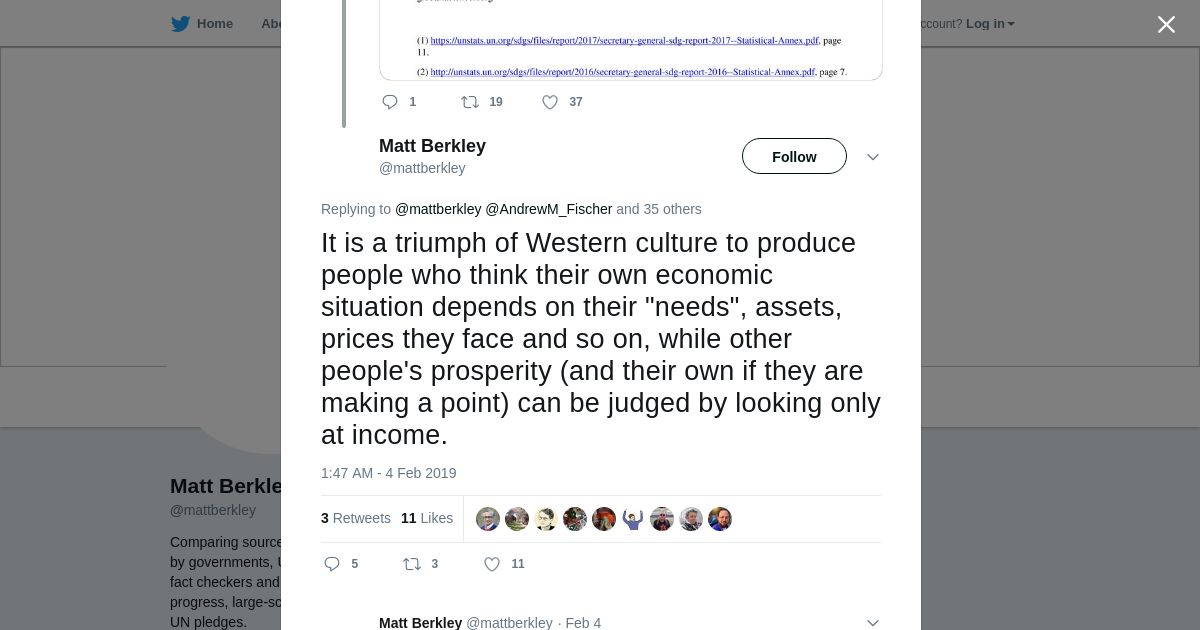Click the last liker avatar thumbnail
This screenshot has height=630, width=1200.
(720, 519)
